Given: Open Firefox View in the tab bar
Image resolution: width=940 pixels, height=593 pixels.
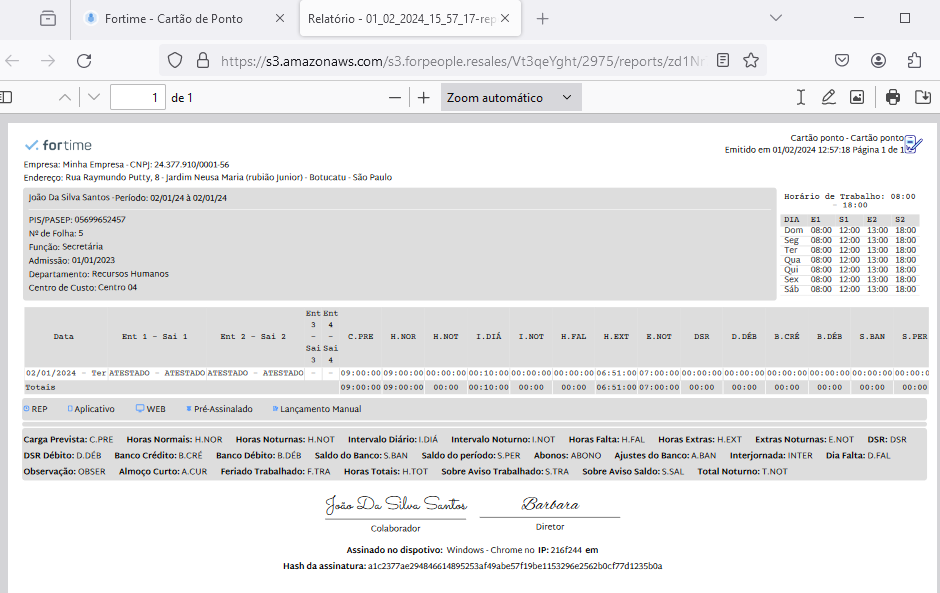Looking at the screenshot, I should (x=48, y=19).
